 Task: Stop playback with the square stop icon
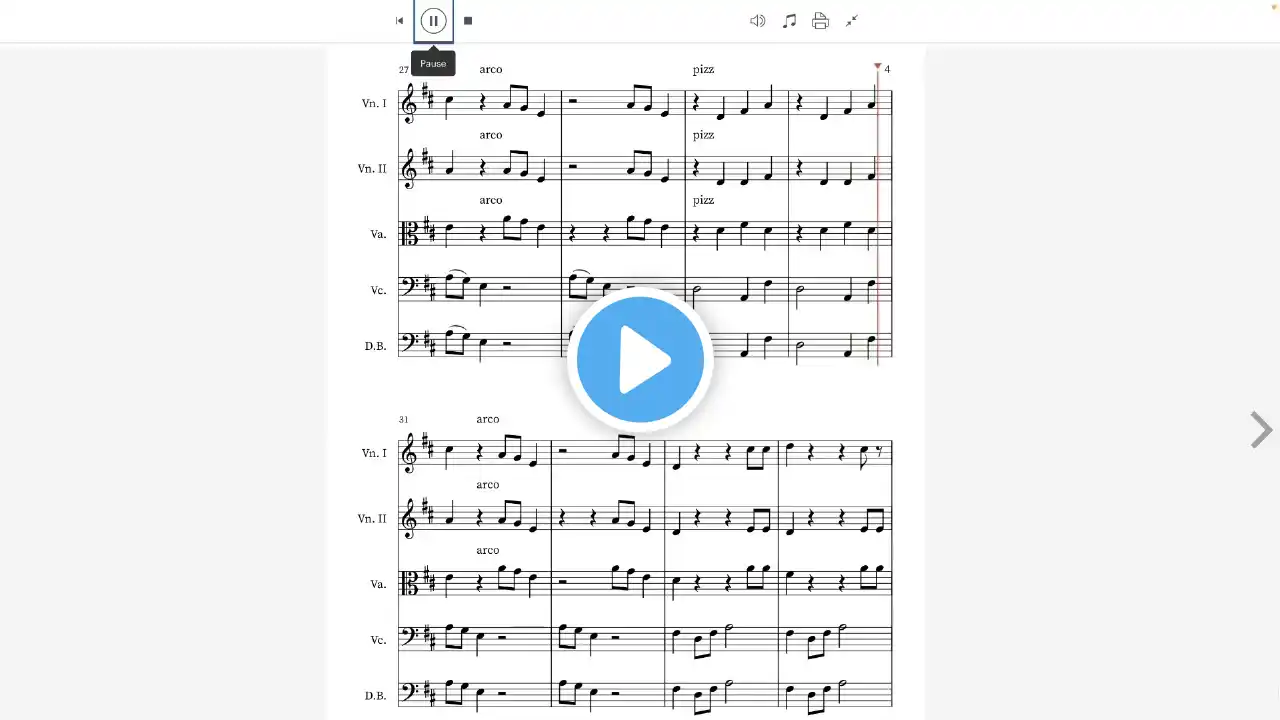pos(468,21)
